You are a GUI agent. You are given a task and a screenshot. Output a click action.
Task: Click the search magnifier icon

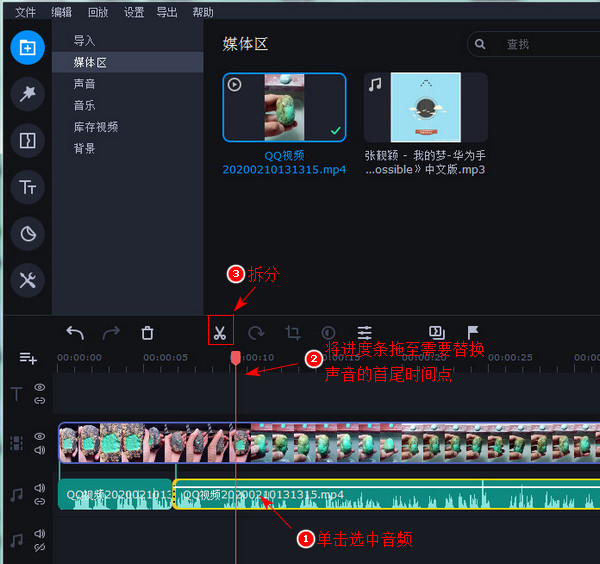click(x=480, y=44)
